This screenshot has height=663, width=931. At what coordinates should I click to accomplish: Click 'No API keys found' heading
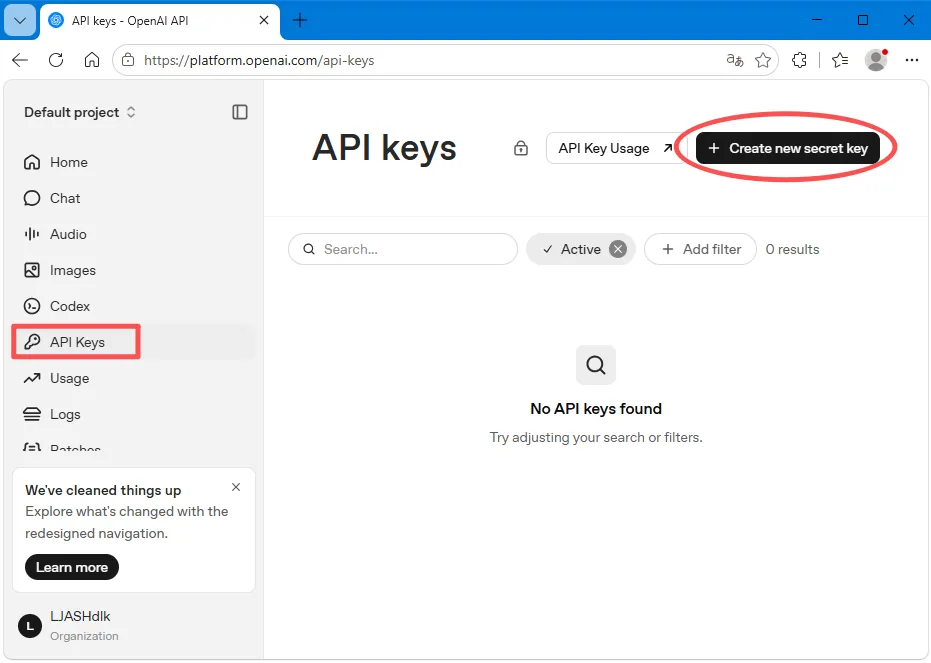596,409
